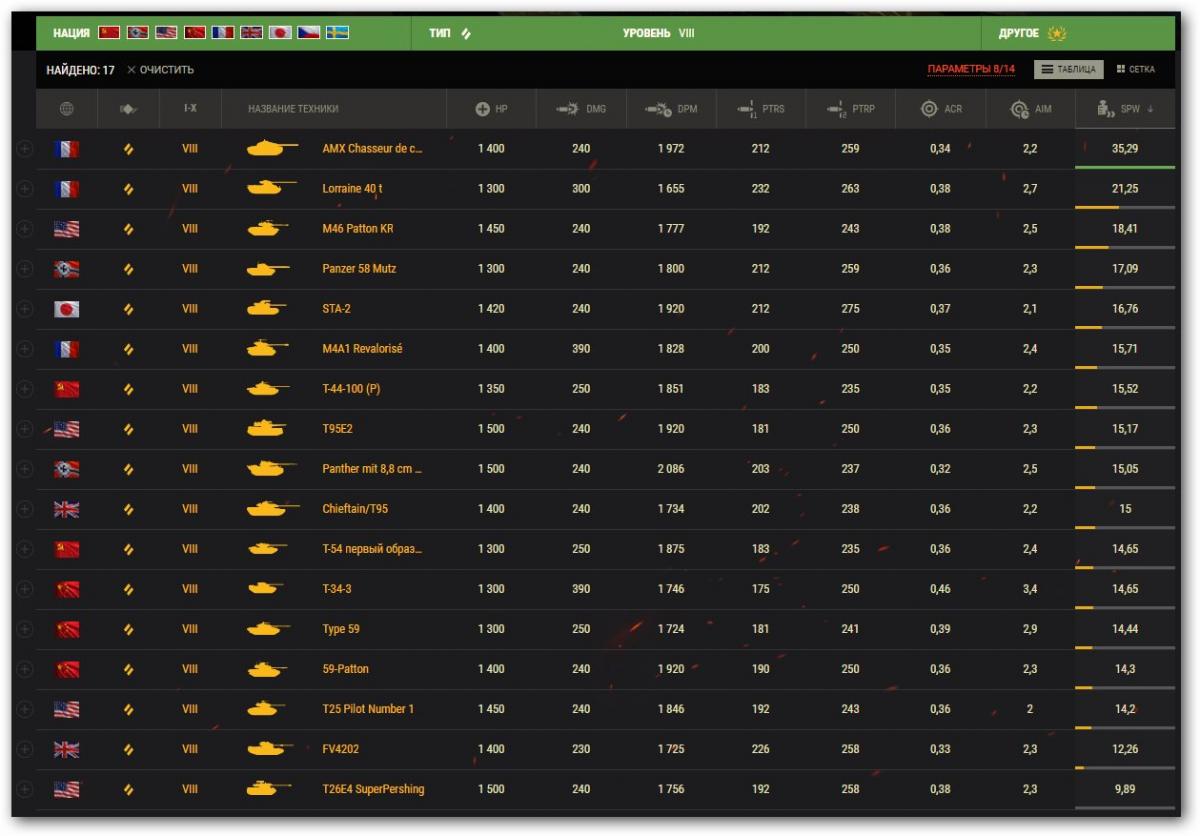The image size is (1200, 836).
Task: Select the China flag in nation filter
Action: [x=195, y=33]
